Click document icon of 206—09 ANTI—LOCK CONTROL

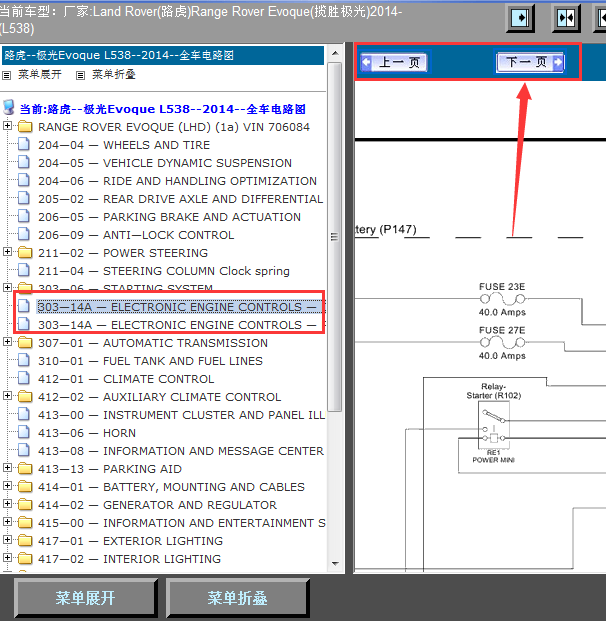click(x=24, y=234)
